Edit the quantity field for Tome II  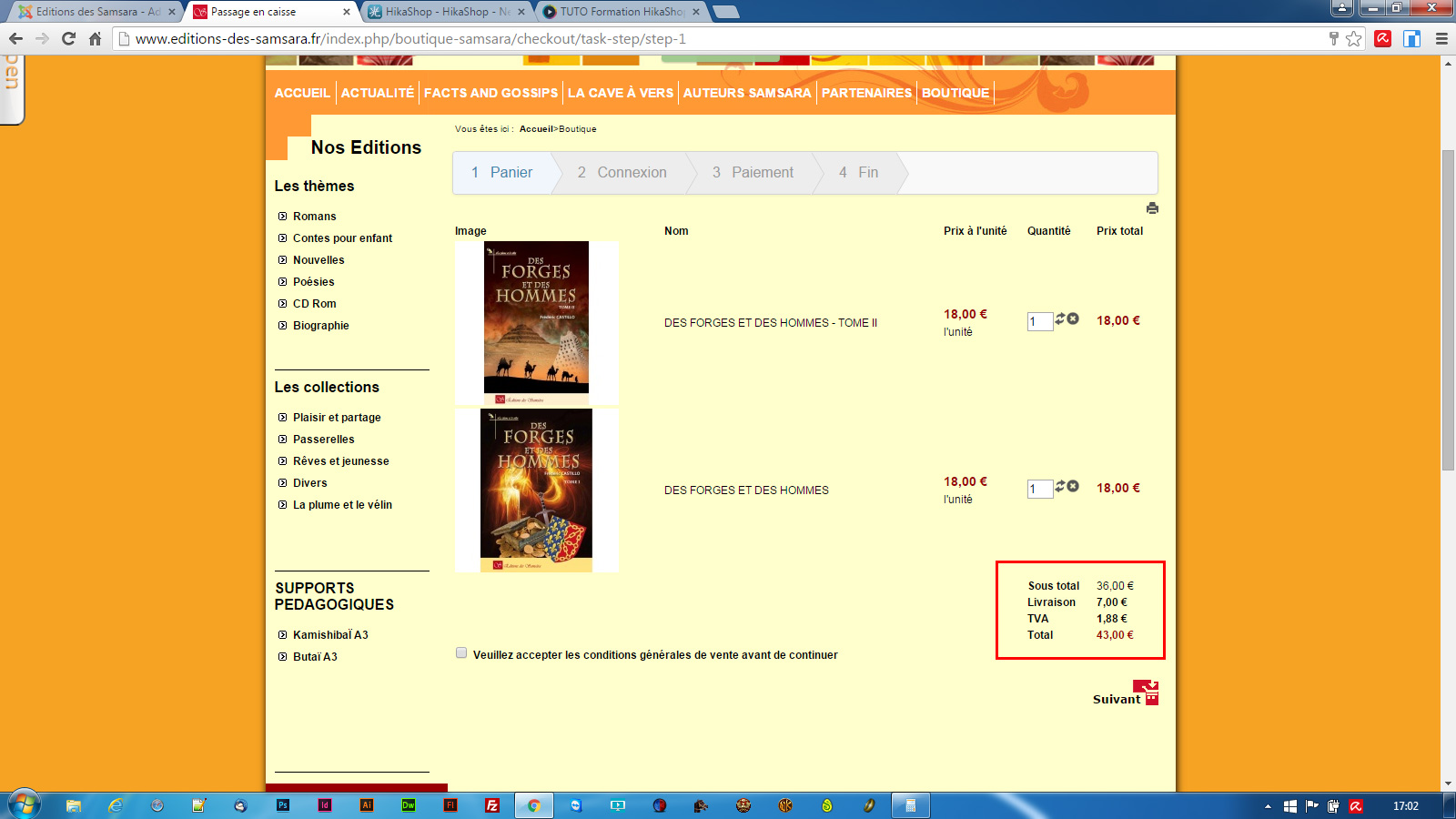[x=1039, y=321]
